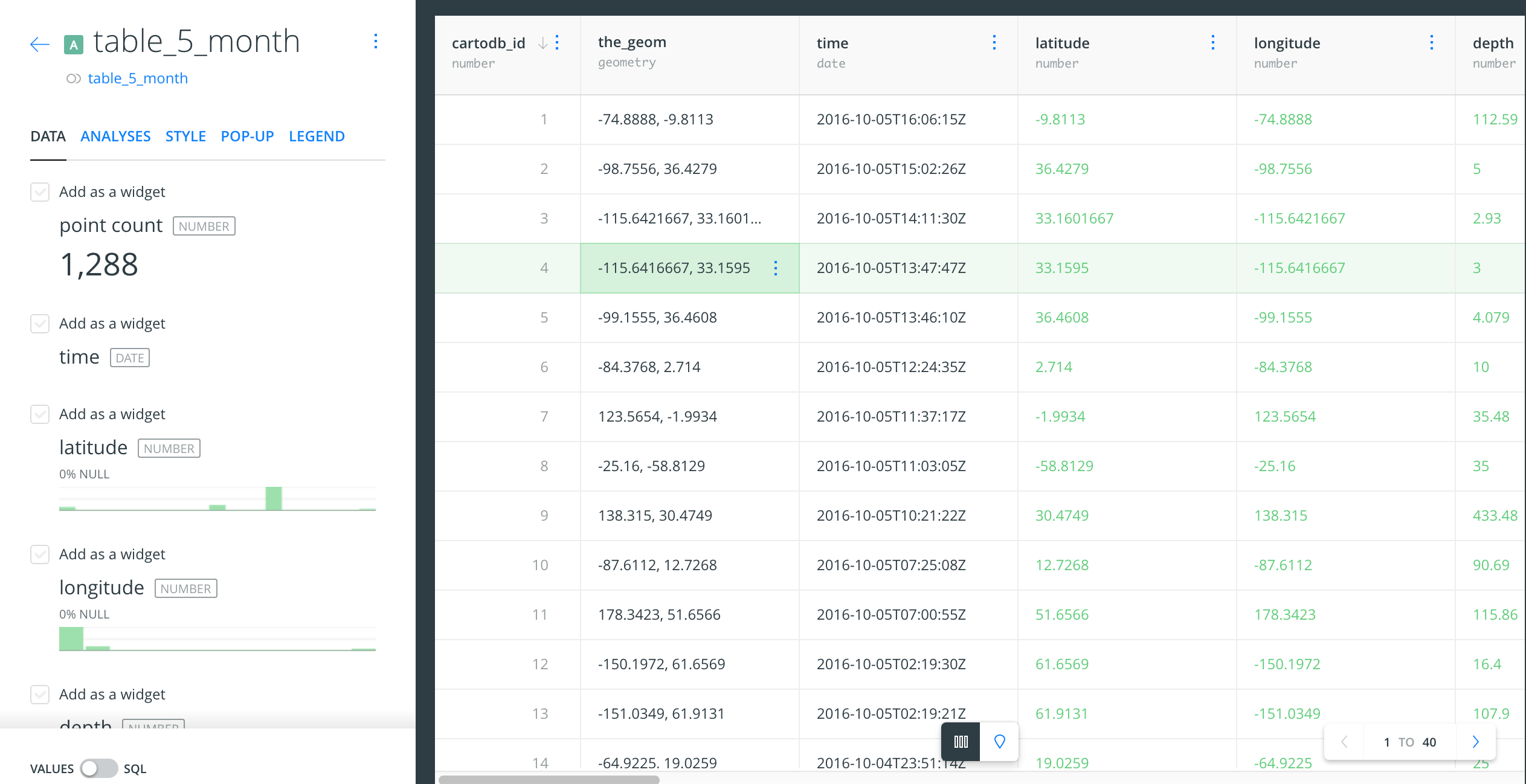Open time column options menu
Image resolution: width=1526 pixels, height=784 pixels.
coord(994,42)
